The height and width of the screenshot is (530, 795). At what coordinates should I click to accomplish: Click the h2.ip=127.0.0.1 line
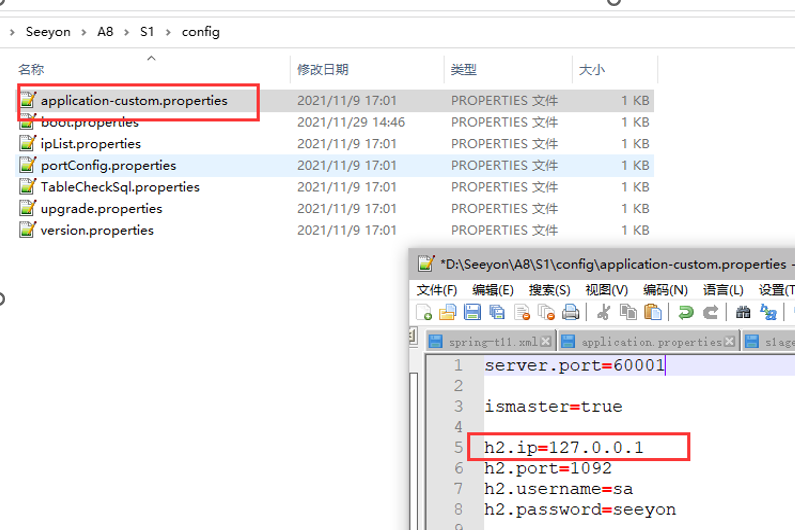point(564,447)
